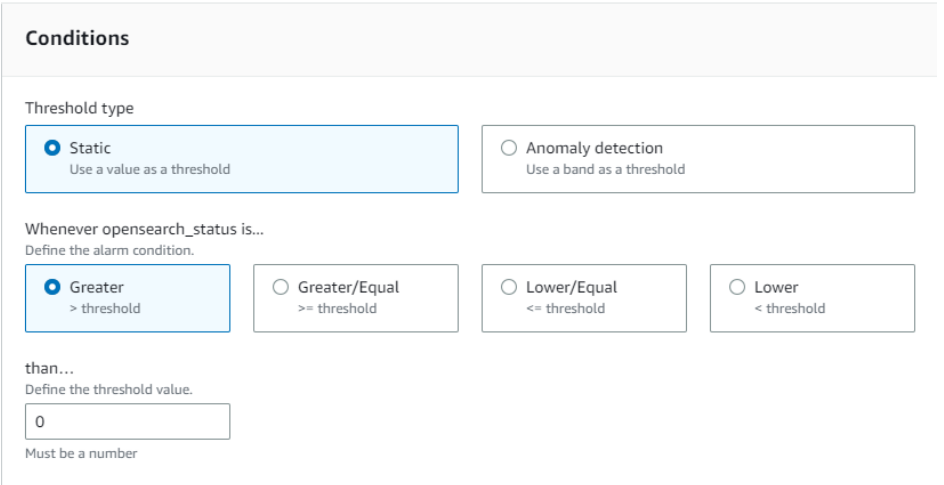Click the '> threshold' description text
This screenshot has height=485, width=944.
pyautogui.click(x=105, y=309)
